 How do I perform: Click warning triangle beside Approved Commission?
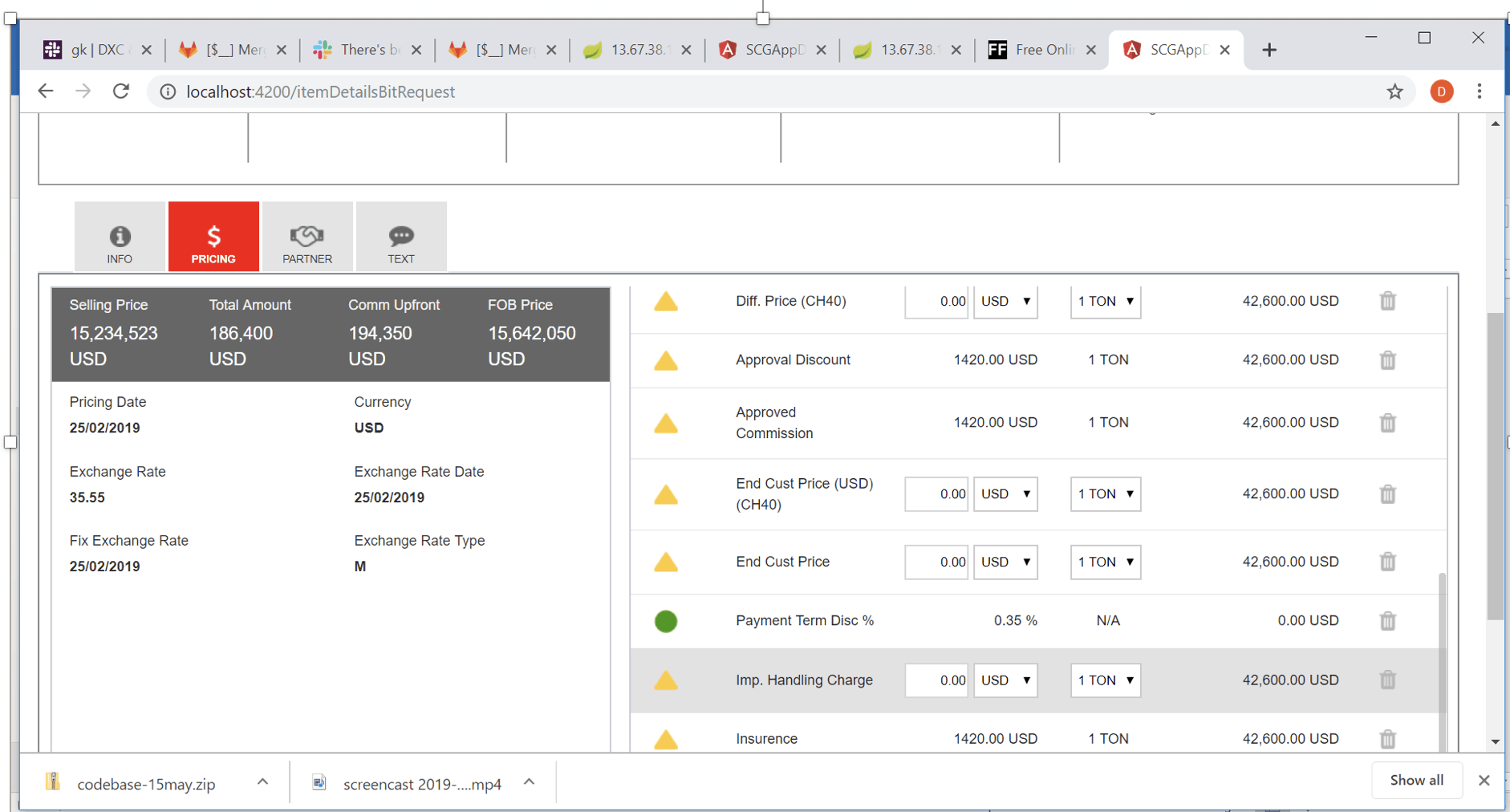pyautogui.click(x=666, y=424)
